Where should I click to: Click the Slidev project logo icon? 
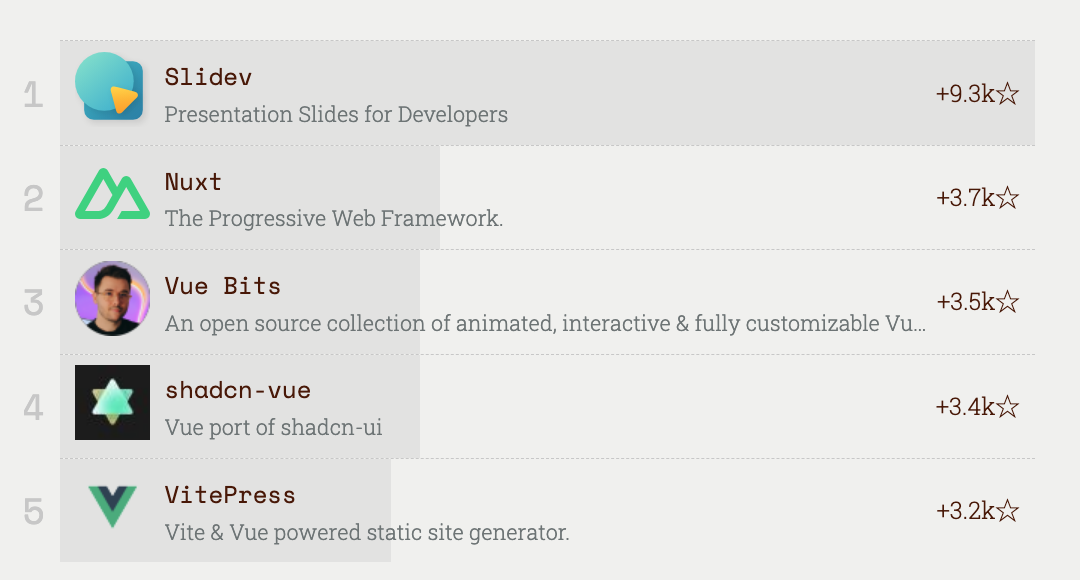coord(111,87)
